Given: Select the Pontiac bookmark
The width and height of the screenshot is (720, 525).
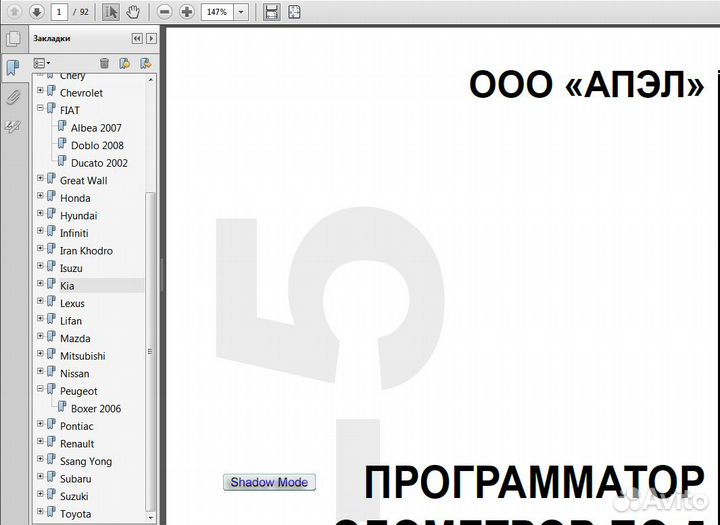Looking at the screenshot, I should click(x=76, y=426).
